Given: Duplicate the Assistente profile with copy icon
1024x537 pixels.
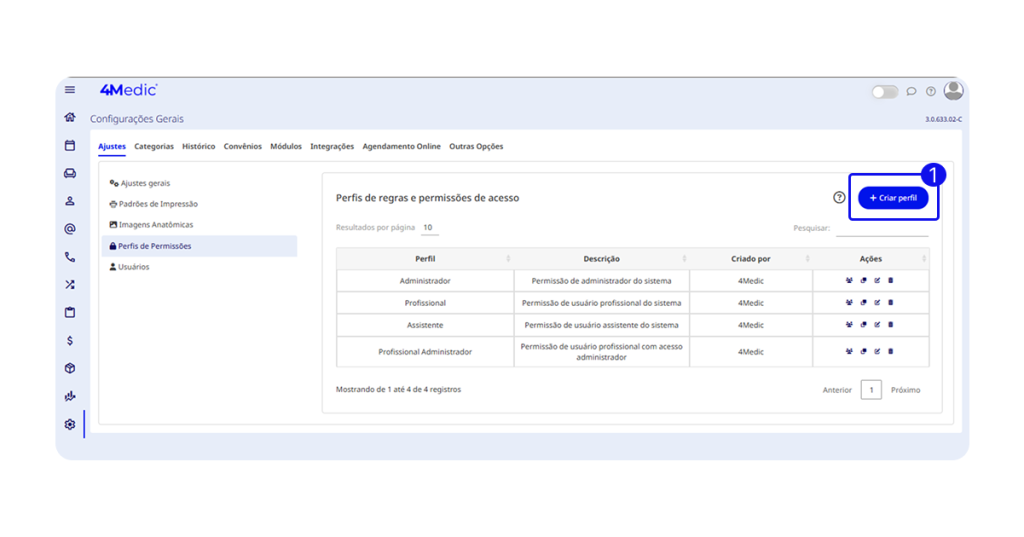Looking at the screenshot, I should (863, 325).
